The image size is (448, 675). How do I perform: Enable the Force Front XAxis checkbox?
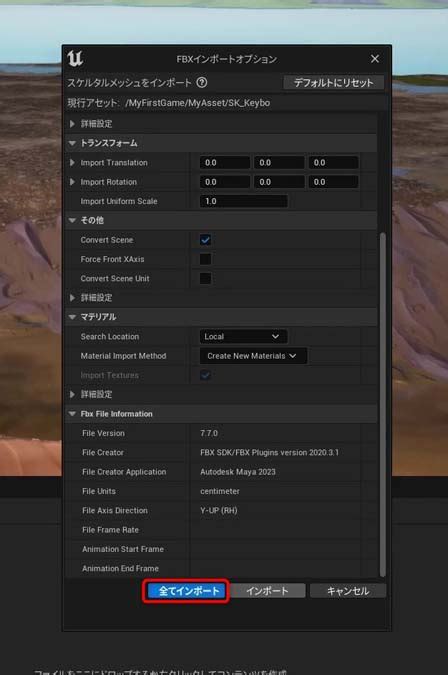(x=205, y=259)
